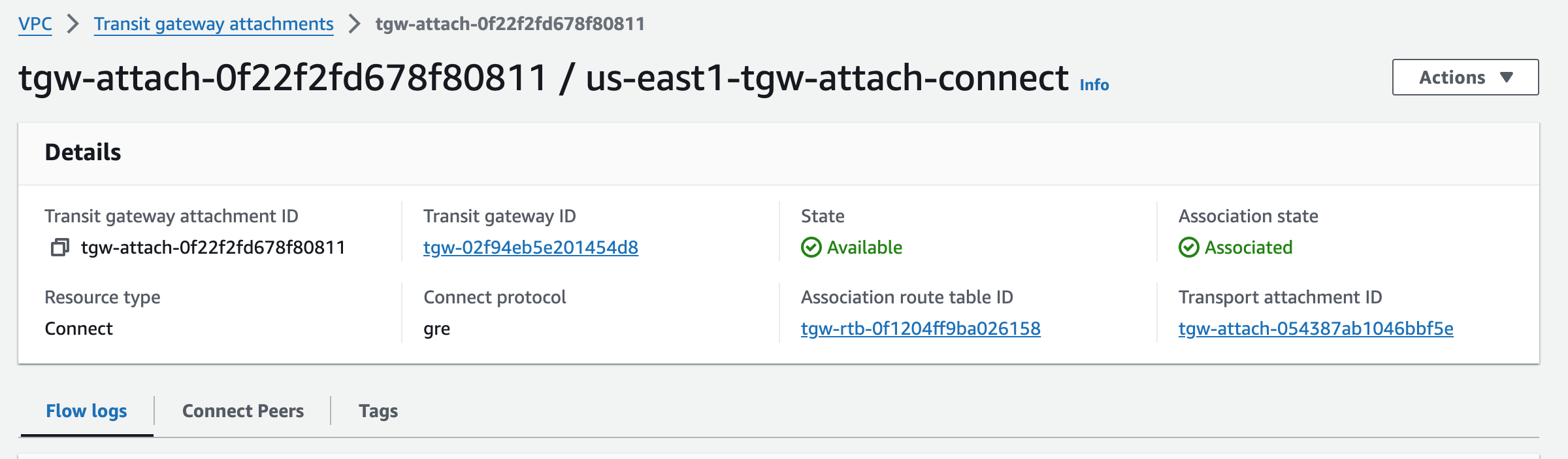
Task: Click the Details panel header
Action: 779,153
